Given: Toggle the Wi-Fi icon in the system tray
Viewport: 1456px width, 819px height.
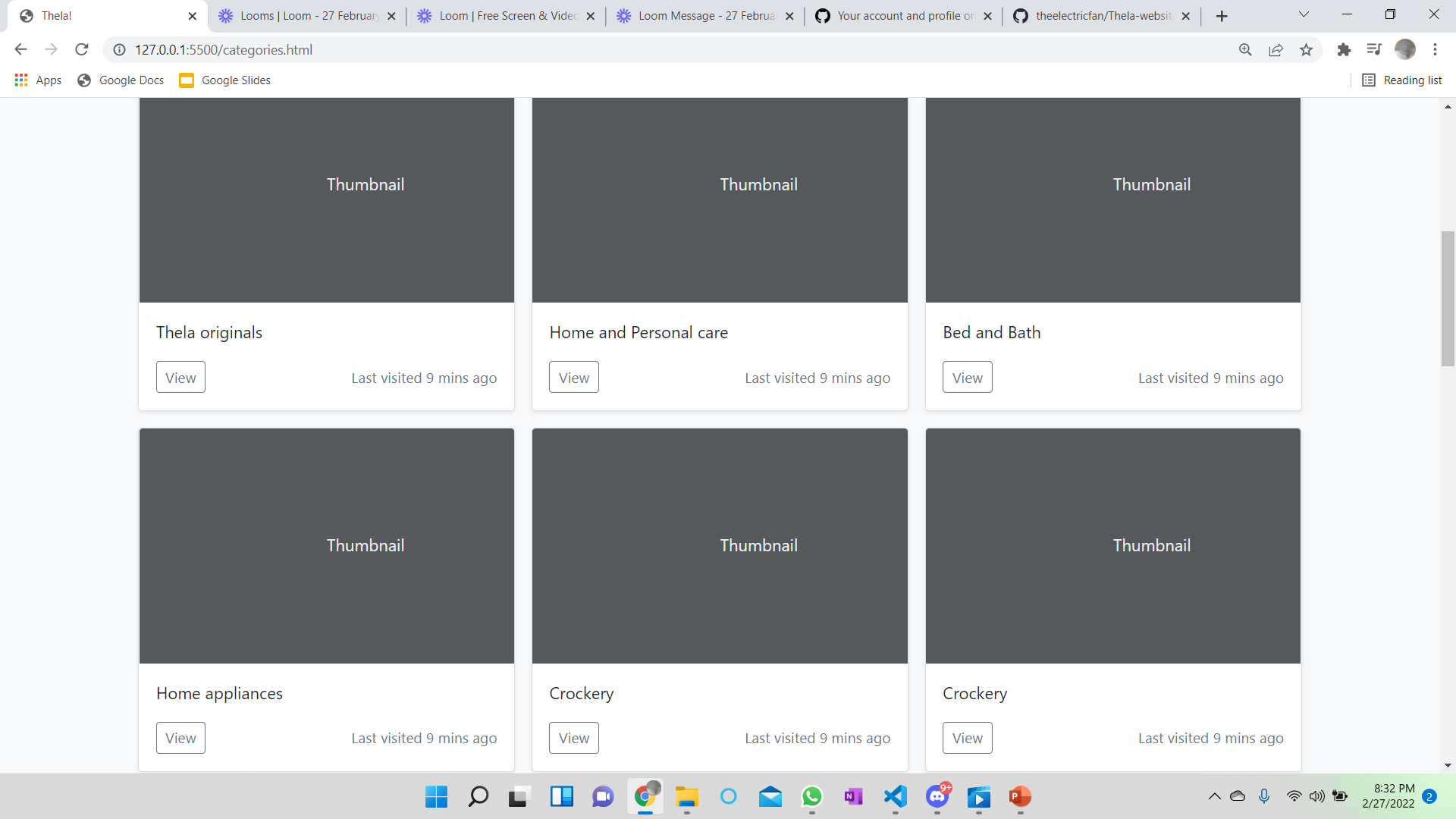Looking at the screenshot, I should tap(1294, 796).
